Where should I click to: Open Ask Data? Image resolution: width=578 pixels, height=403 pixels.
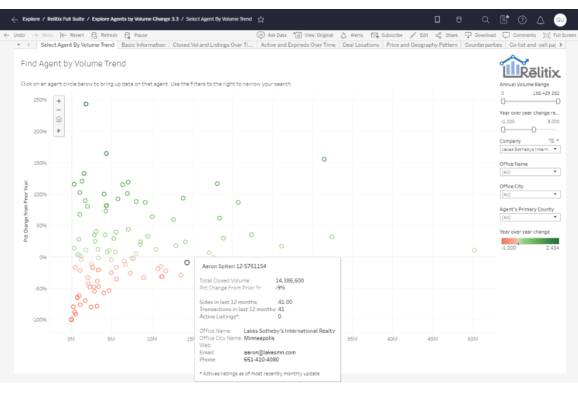(x=272, y=35)
